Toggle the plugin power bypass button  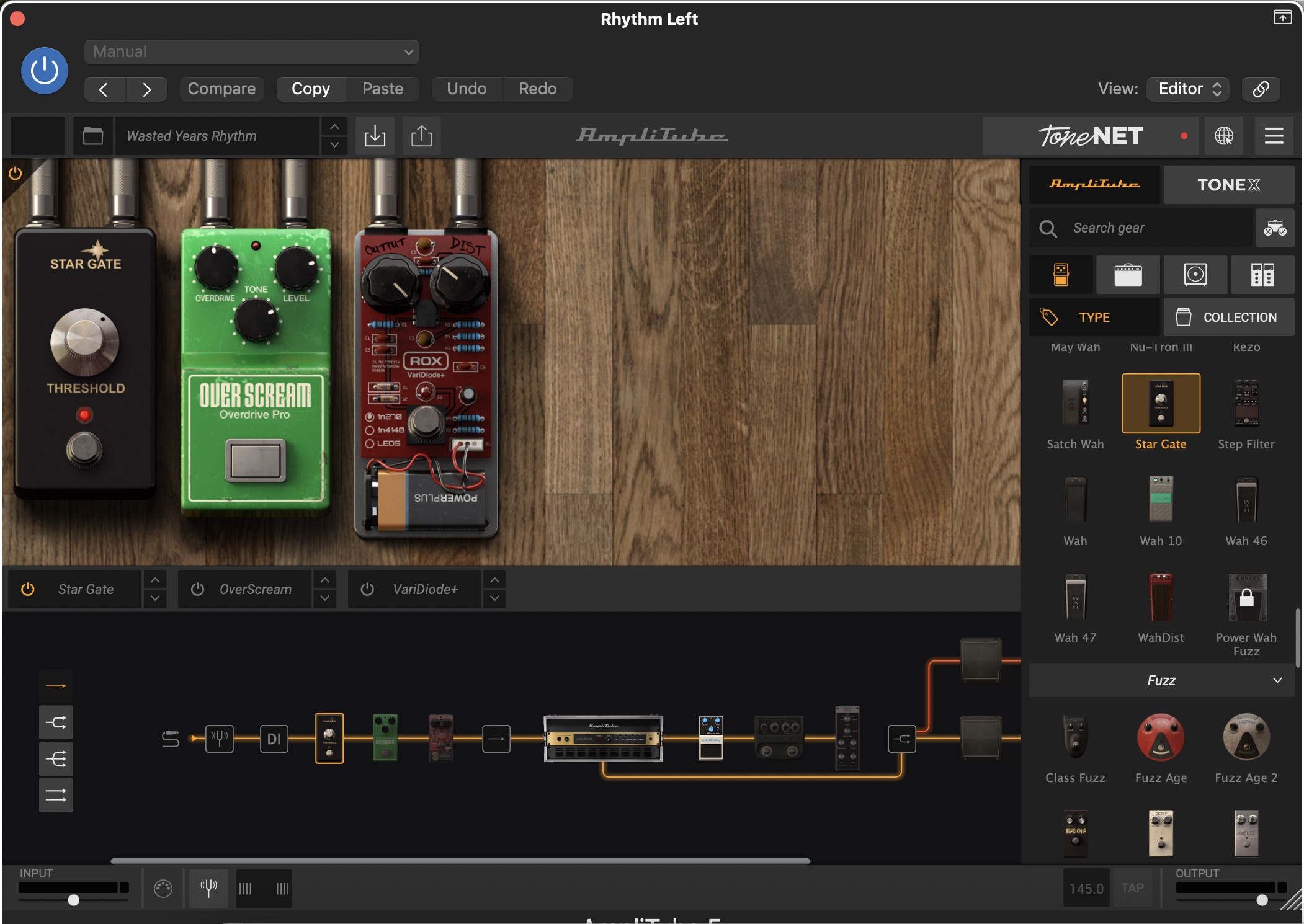point(45,71)
